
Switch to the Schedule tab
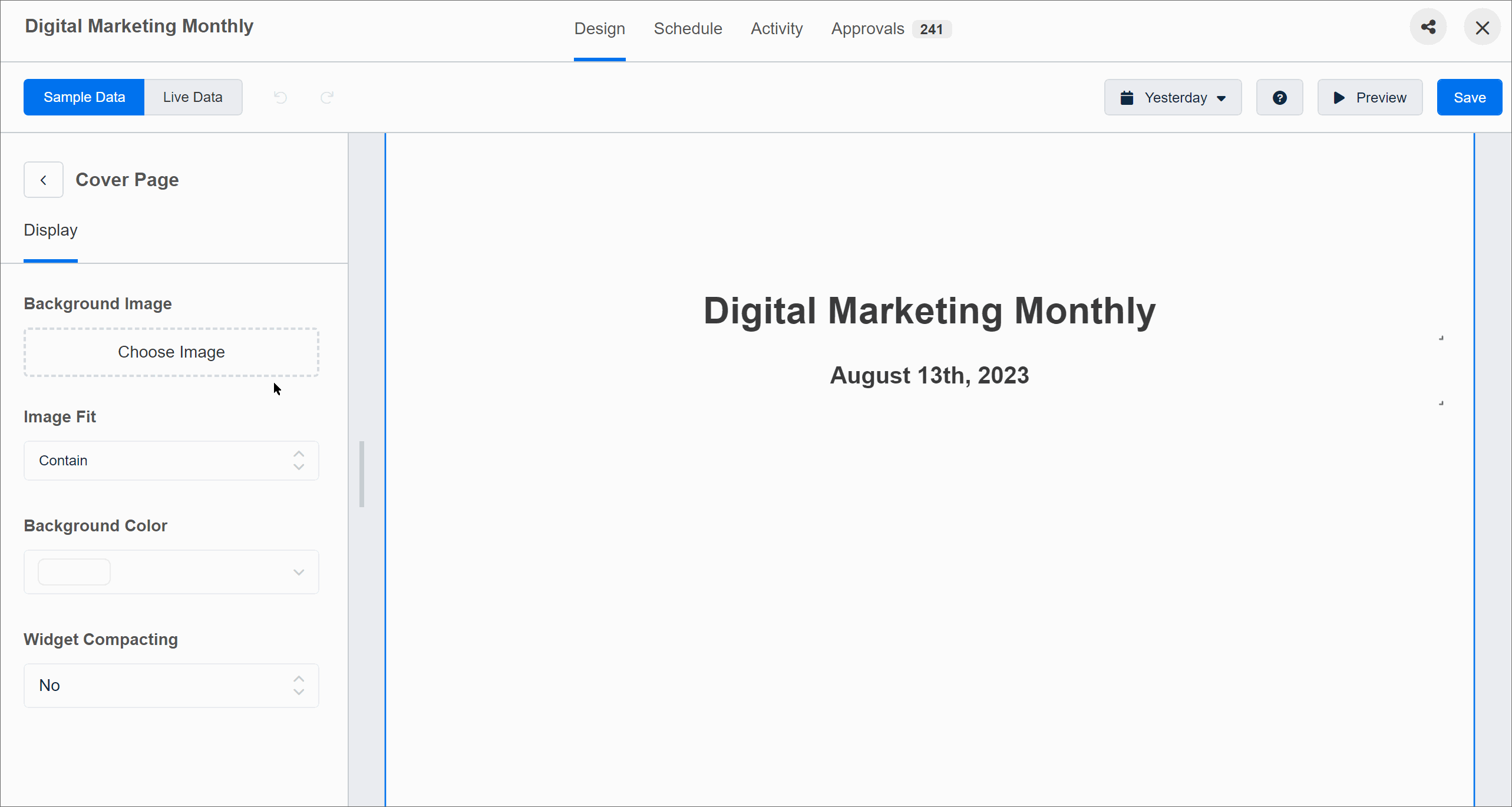click(x=688, y=29)
